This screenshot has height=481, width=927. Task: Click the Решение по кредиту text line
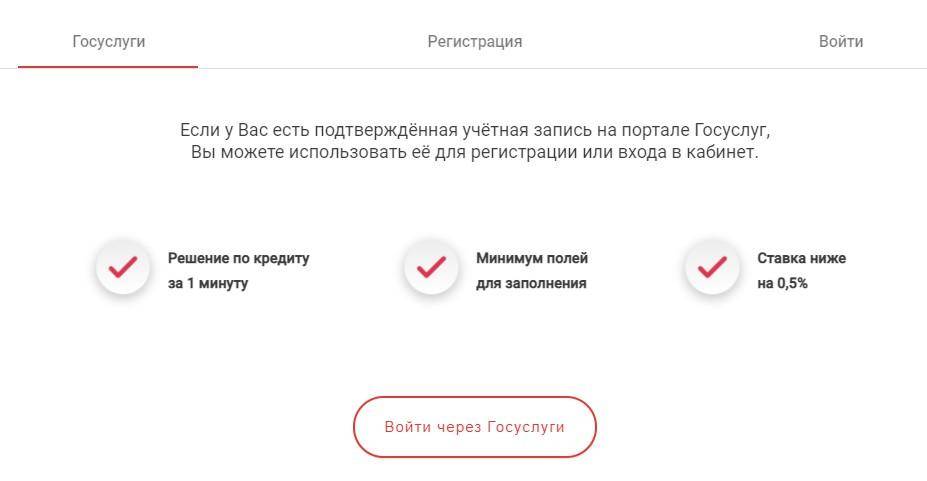tap(238, 258)
